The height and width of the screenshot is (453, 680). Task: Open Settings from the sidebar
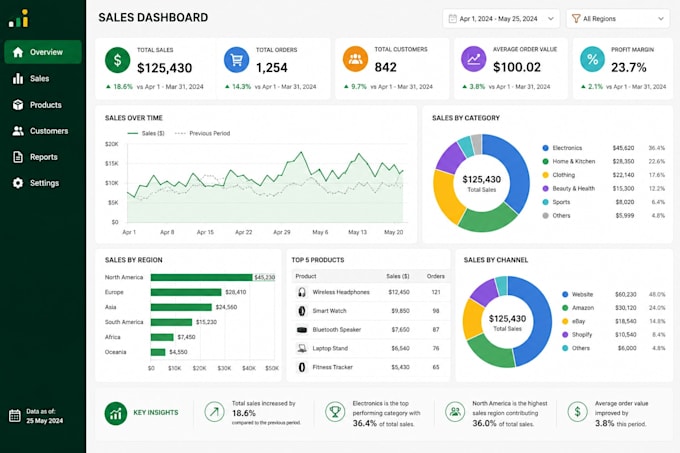click(43, 183)
